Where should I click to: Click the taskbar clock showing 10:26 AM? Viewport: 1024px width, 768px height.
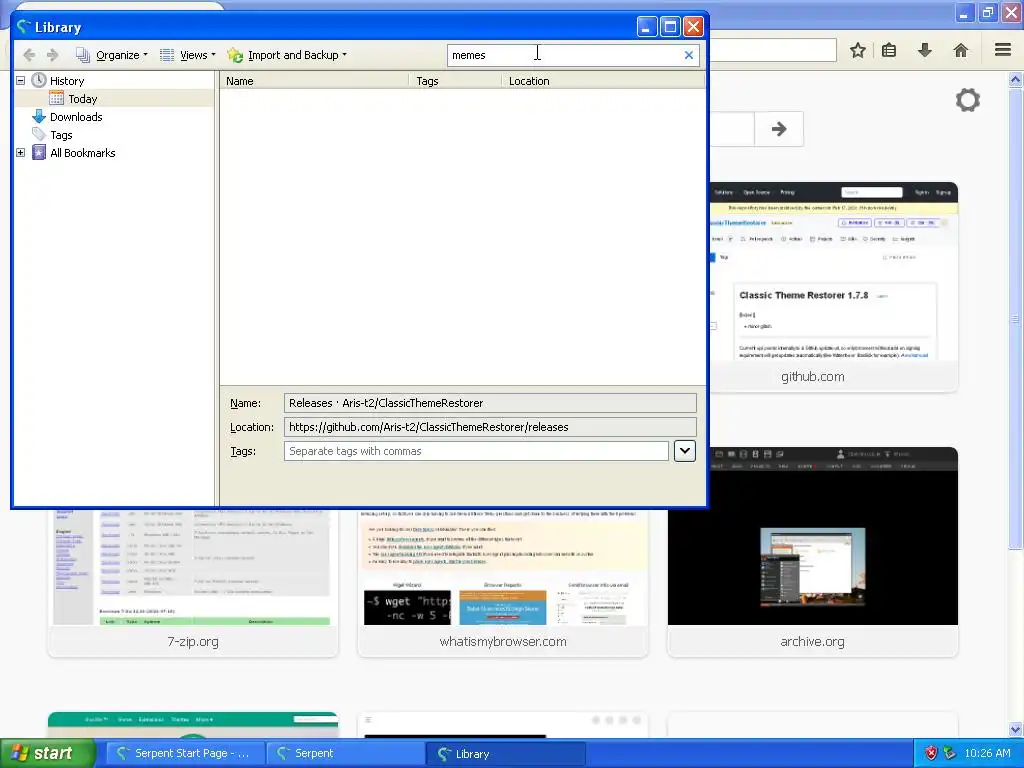(x=987, y=753)
